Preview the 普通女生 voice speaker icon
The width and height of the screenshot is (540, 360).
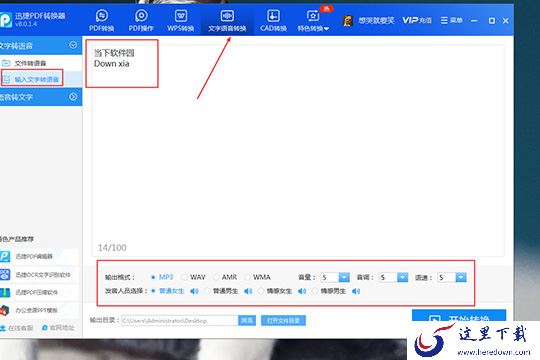tap(194, 291)
